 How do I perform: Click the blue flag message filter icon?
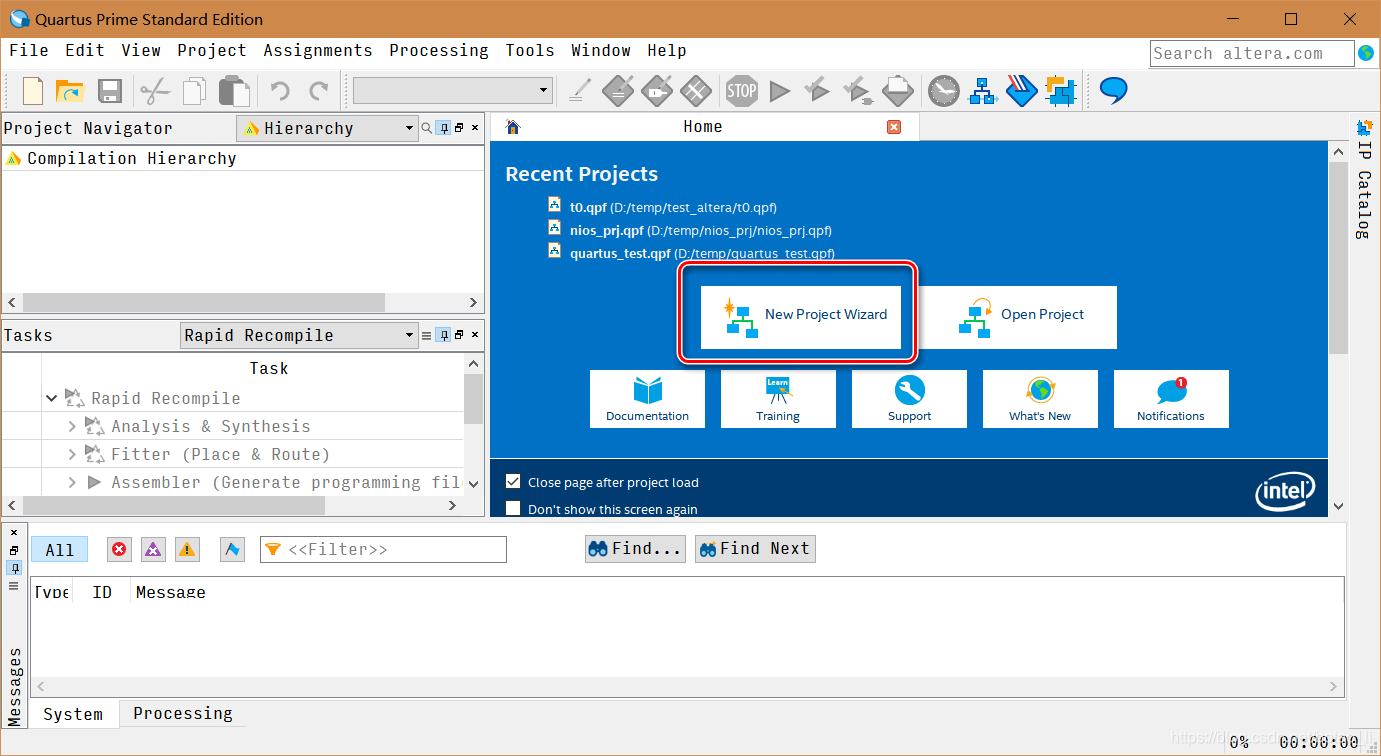pos(232,549)
